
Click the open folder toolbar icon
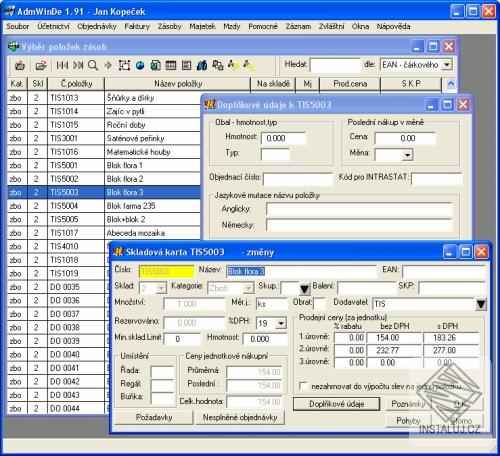coord(41,65)
